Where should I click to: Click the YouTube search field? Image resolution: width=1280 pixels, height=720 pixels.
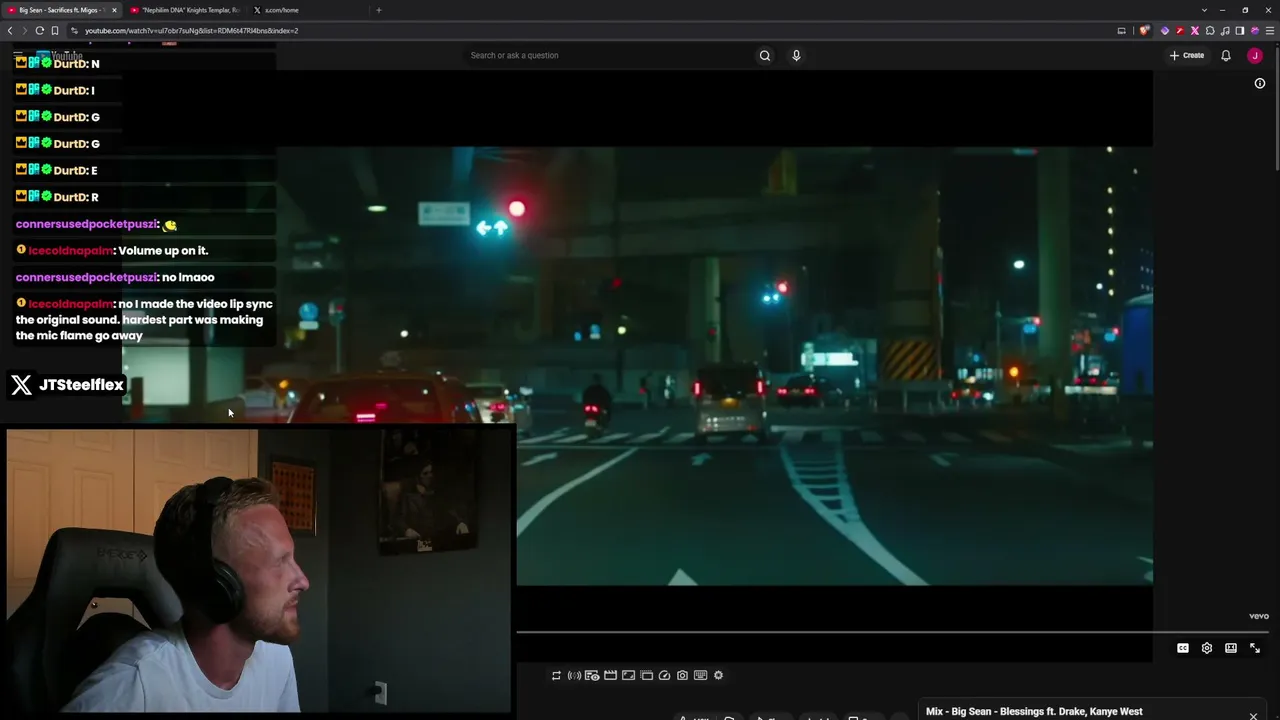pyautogui.click(x=606, y=56)
